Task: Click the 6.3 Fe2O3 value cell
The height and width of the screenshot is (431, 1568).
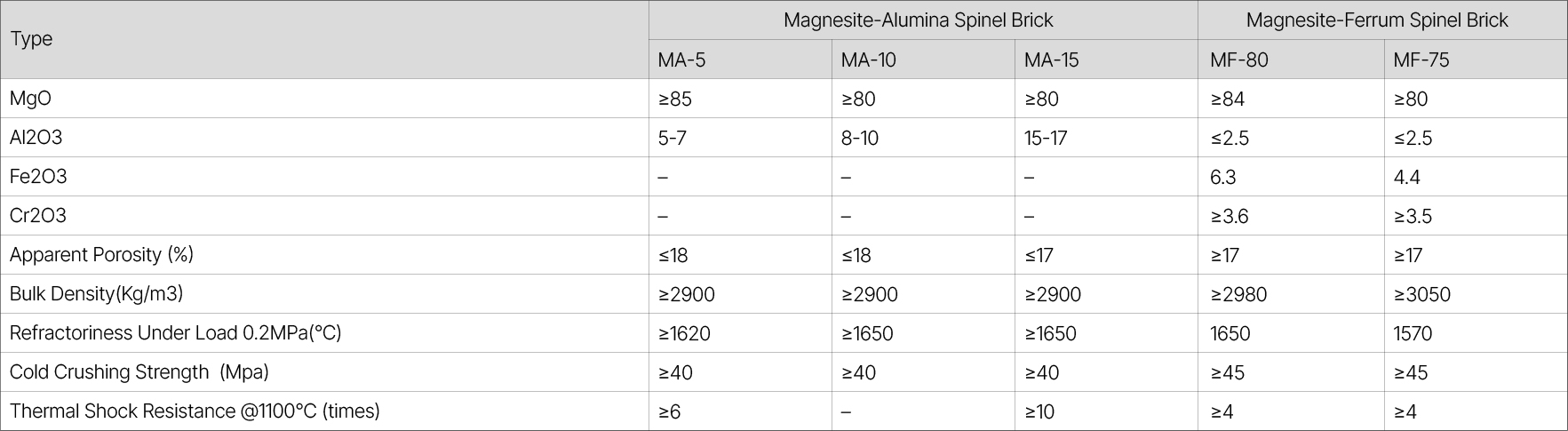Action: (x=1222, y=177)
